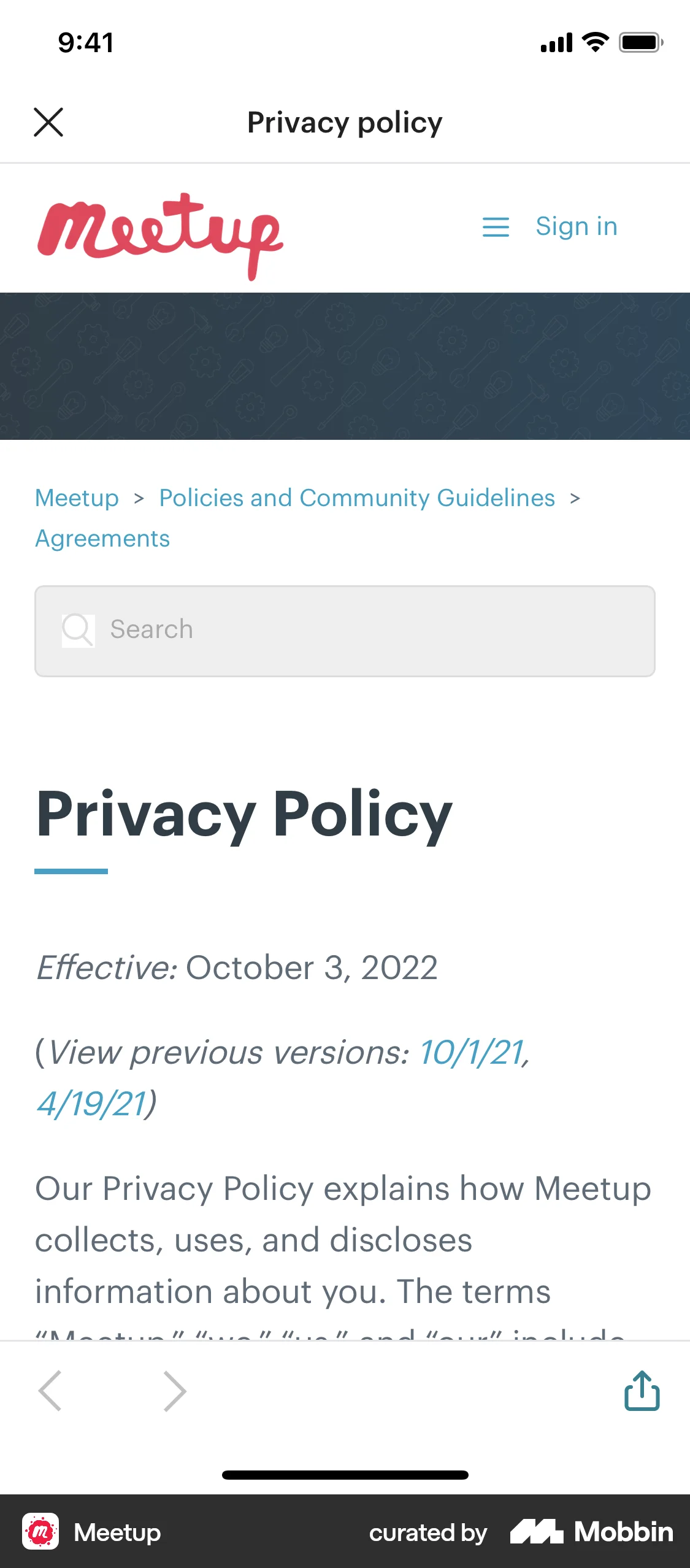The image size is (690, 1568).
Task: Open the hamburger navigation menu
Action: point(496,227)
